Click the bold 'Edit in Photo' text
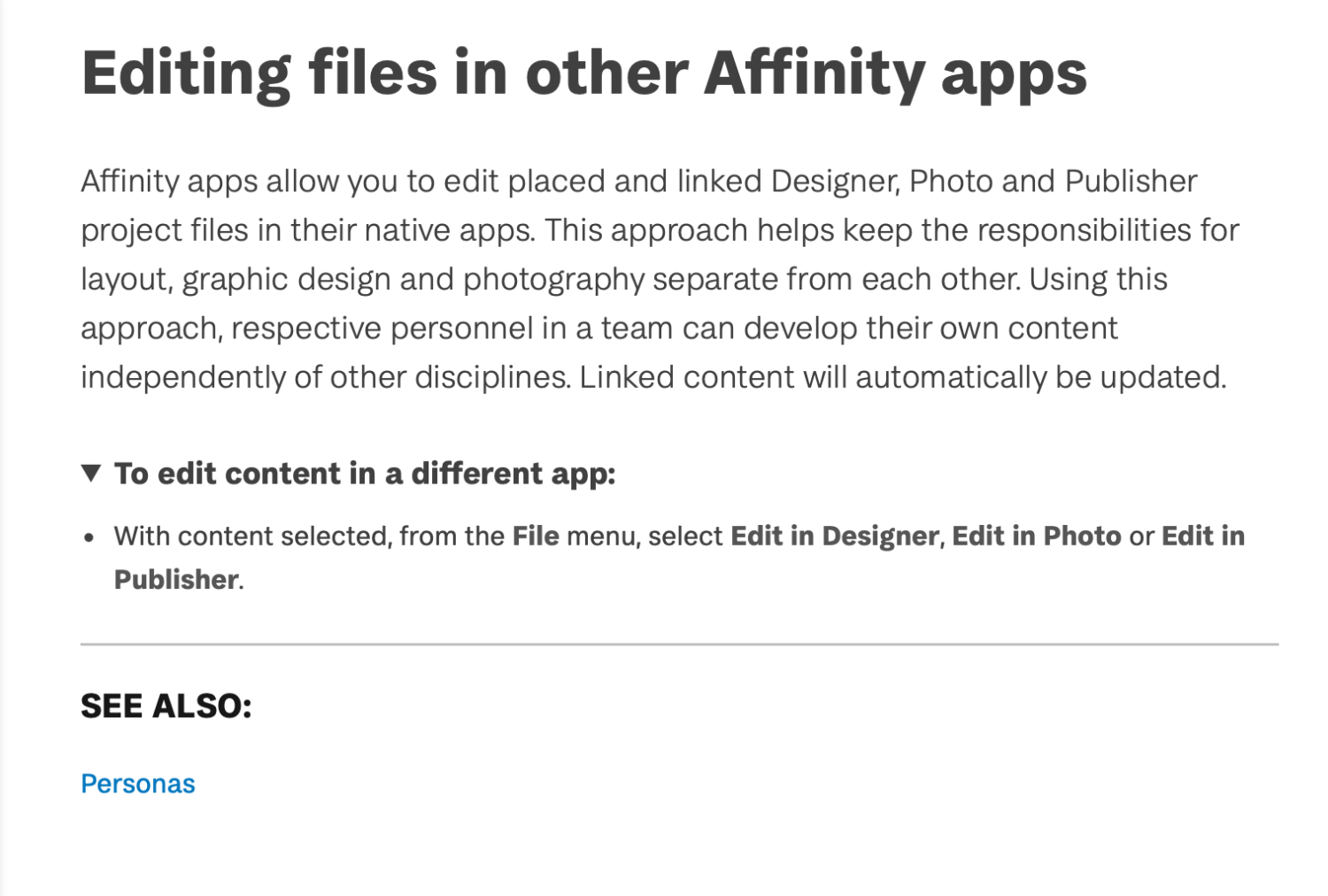The width and height of the screenshot is (1328, 896). [1036, 536]
